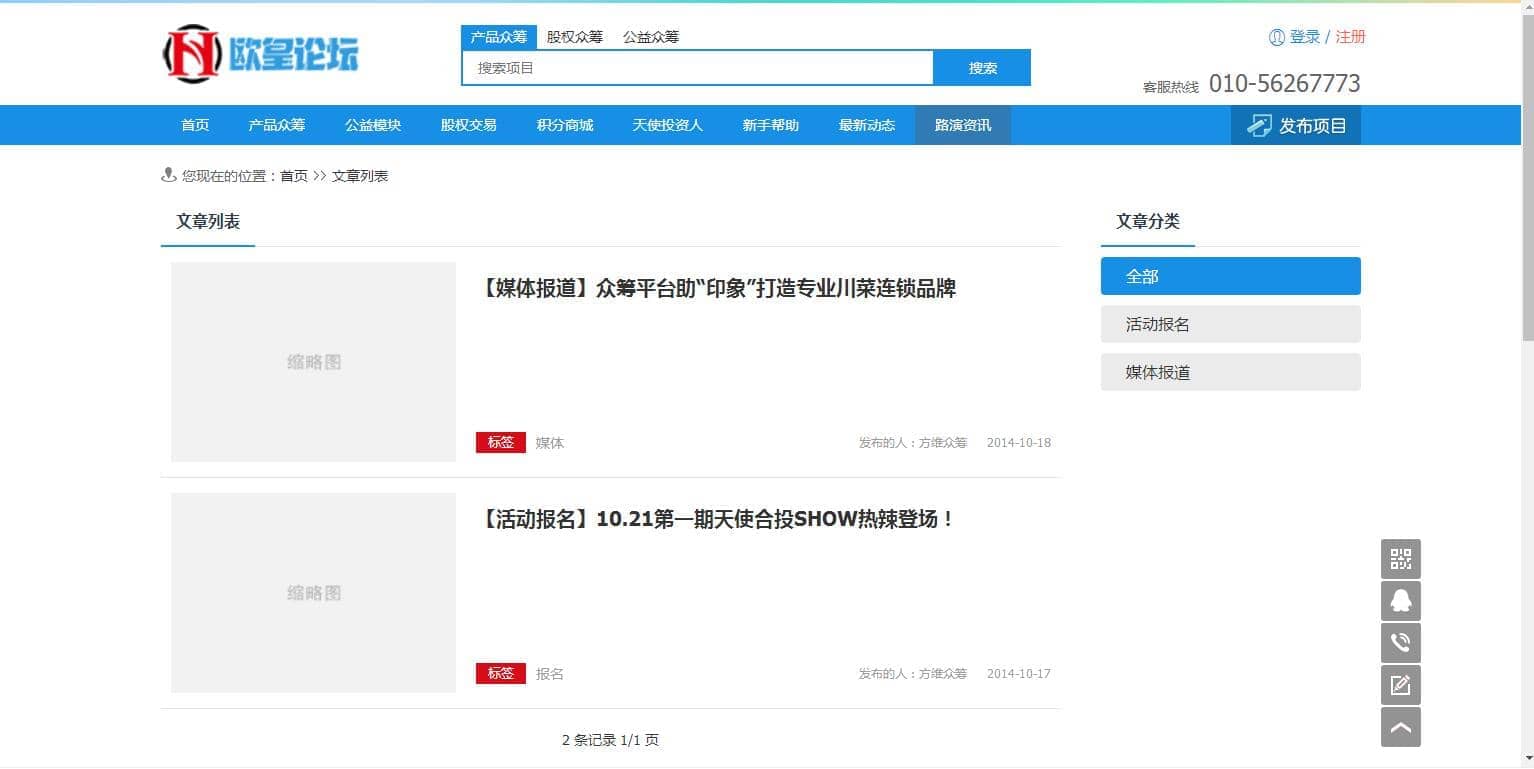The width and height of the screenshot is (1534, 769).
Task: Click the 发布项目 publish button
Action: (x=1295, y=125)
